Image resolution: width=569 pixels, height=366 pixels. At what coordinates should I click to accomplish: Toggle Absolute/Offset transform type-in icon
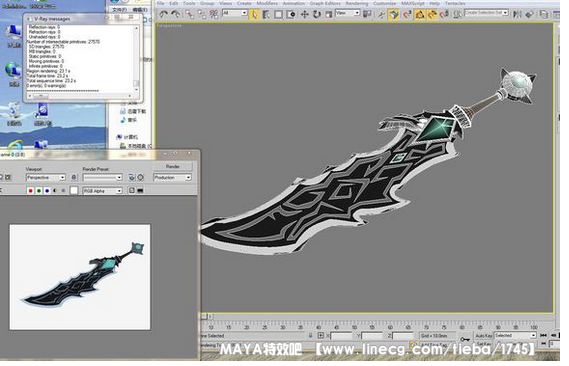(x=320, y=336)
